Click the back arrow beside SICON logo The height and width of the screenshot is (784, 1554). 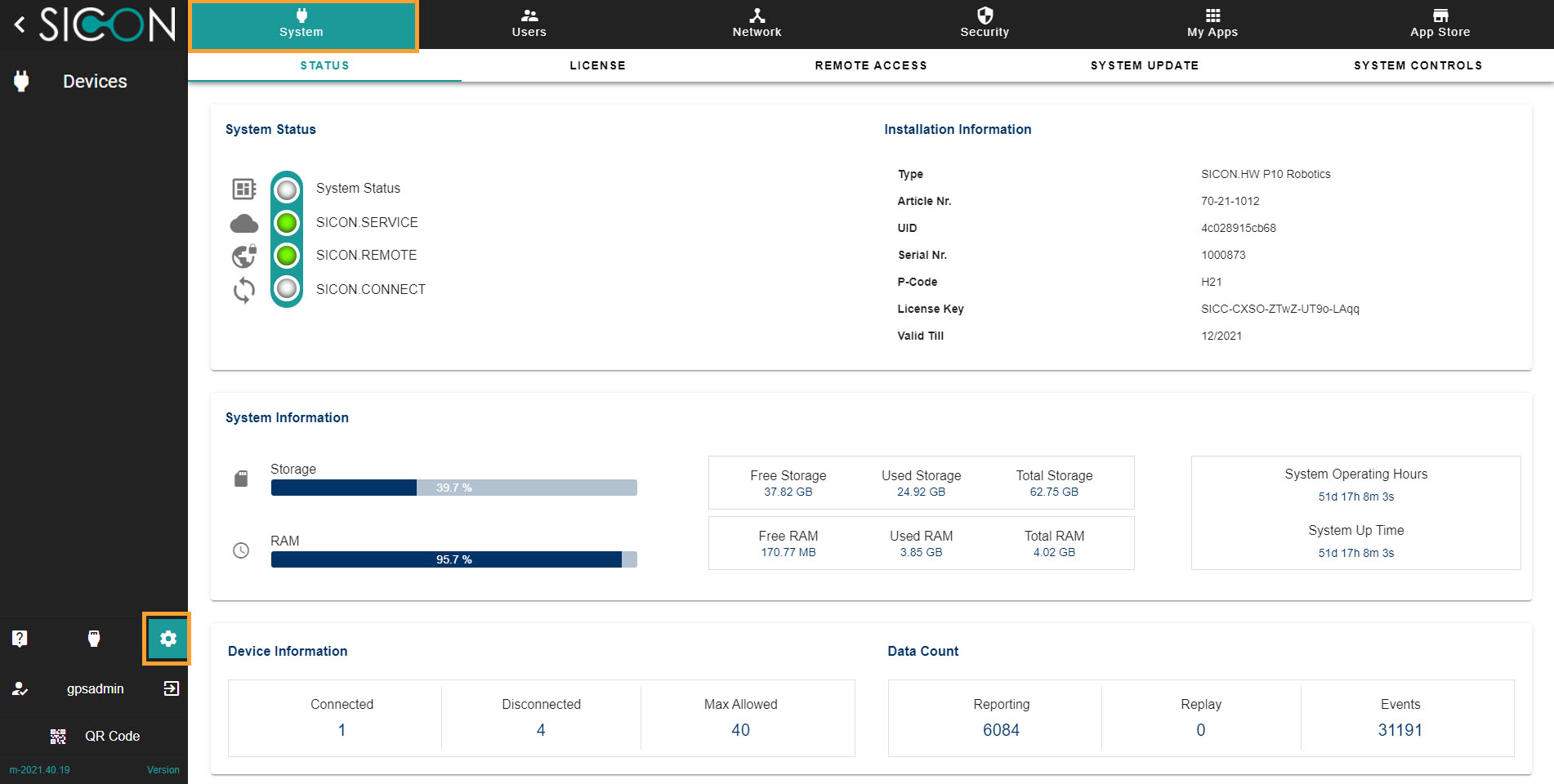click(20, 24)
